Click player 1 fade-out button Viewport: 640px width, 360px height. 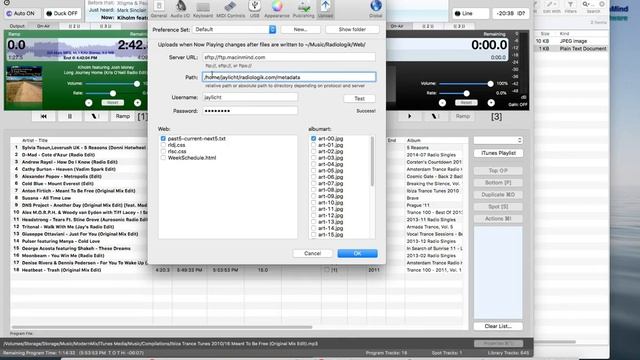point(96,116)
